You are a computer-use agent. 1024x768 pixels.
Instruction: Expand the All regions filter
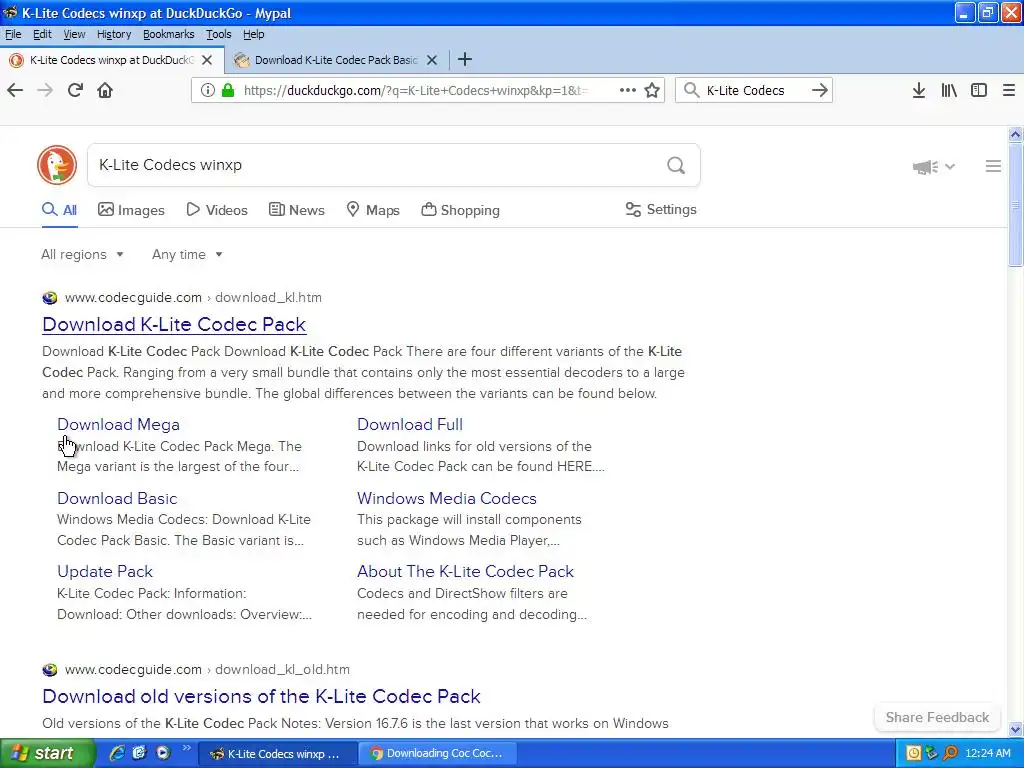click(x=82, y=255)
